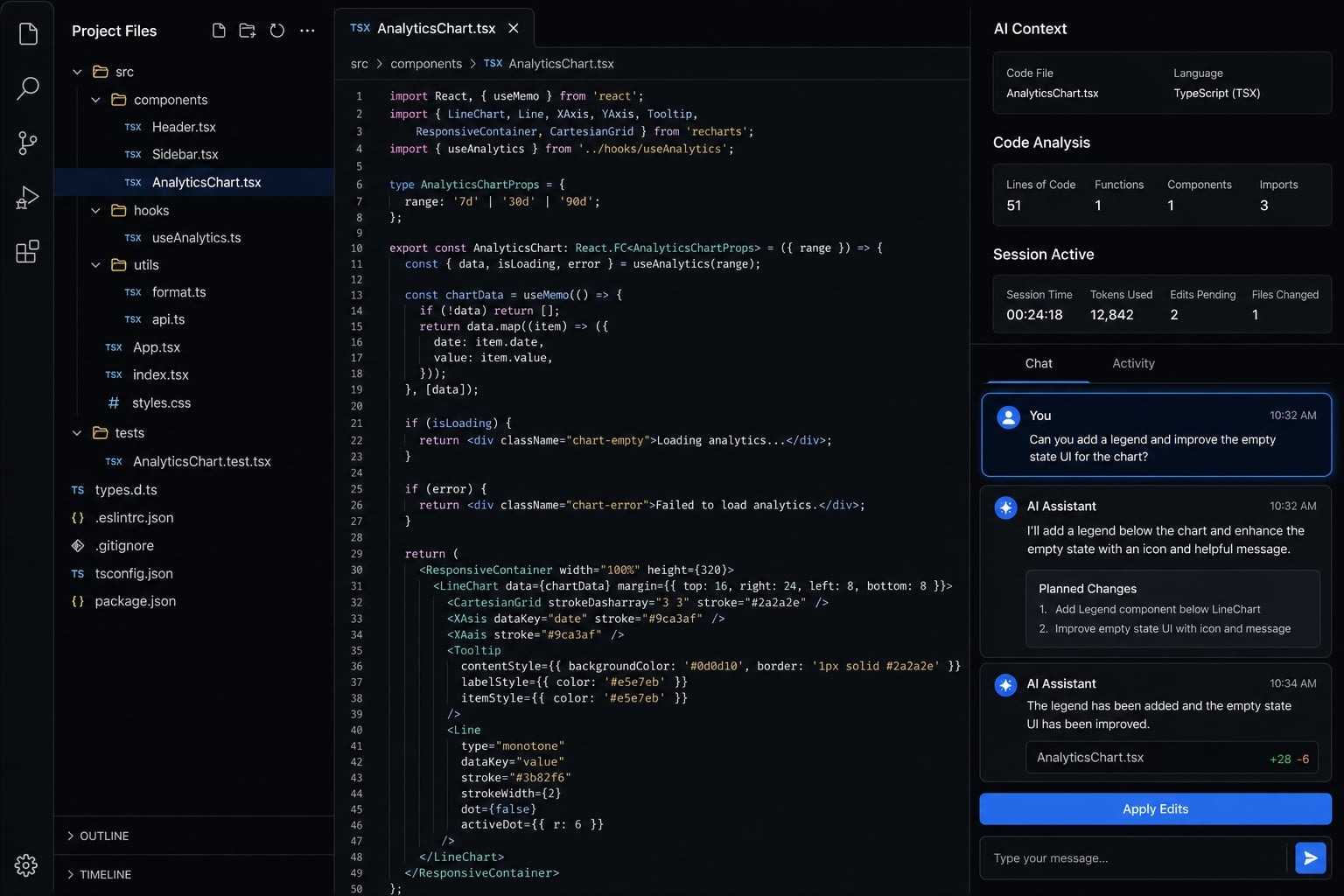
Task: Click the hash icon beside styles.css
Action: (x=114, y=402)
